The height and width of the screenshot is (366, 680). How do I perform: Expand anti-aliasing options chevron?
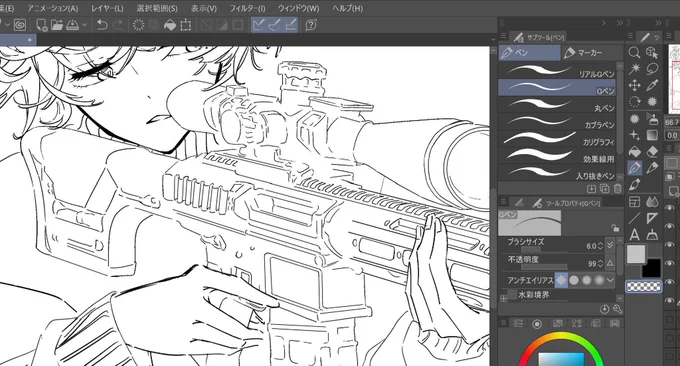pyautogui.click(x=611, y=280)
